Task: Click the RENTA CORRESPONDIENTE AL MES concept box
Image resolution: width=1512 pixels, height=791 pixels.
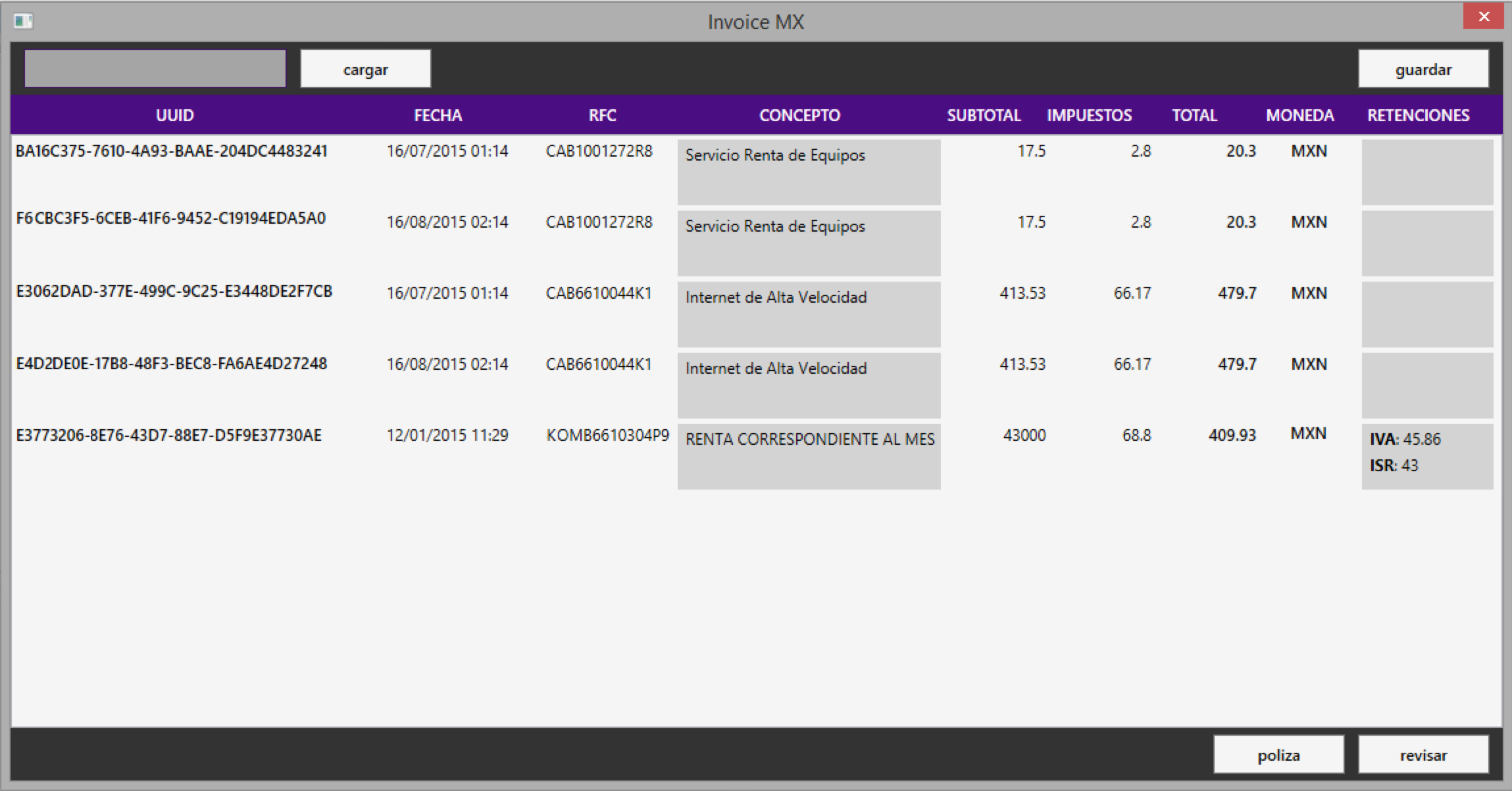Action: click(x=809, y=456)
